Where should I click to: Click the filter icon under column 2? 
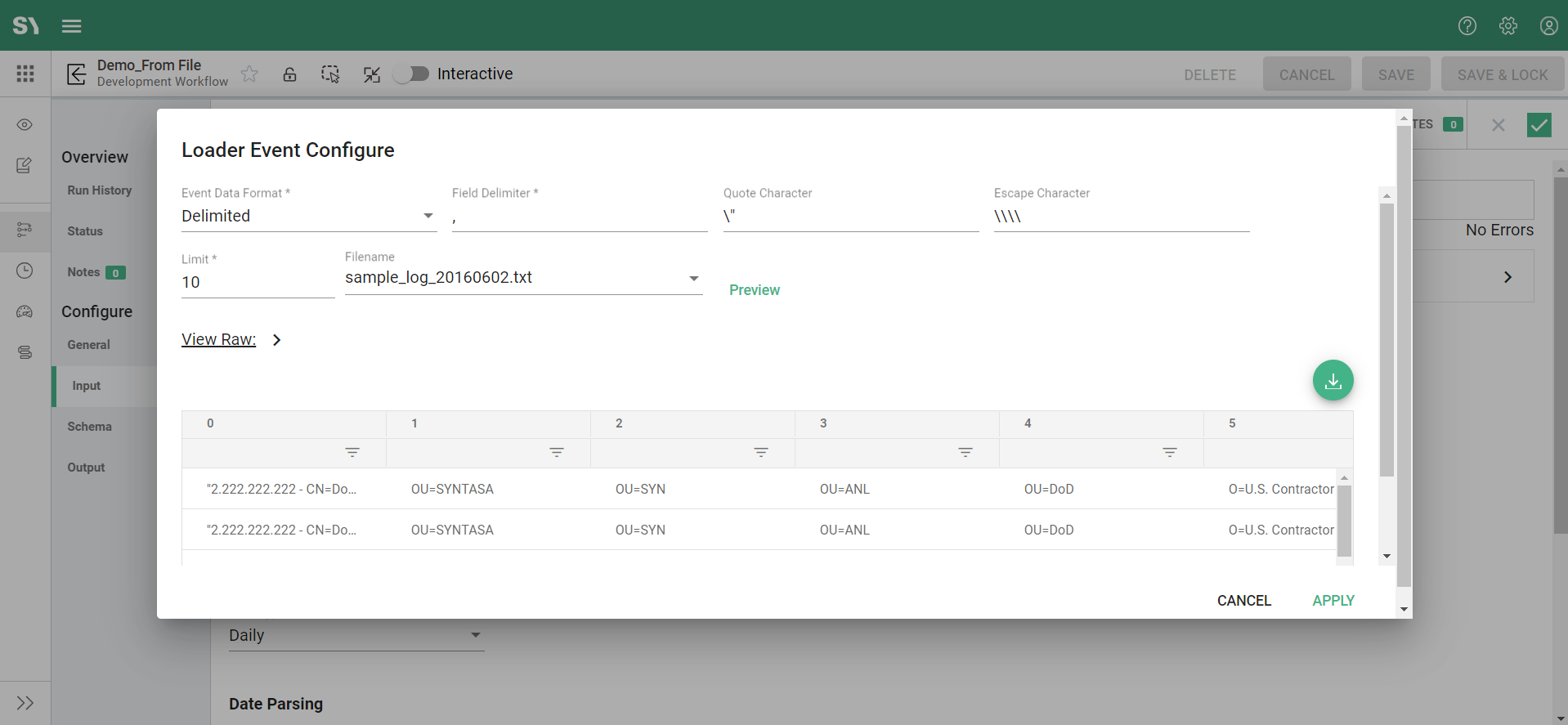[x=761, y=453]
